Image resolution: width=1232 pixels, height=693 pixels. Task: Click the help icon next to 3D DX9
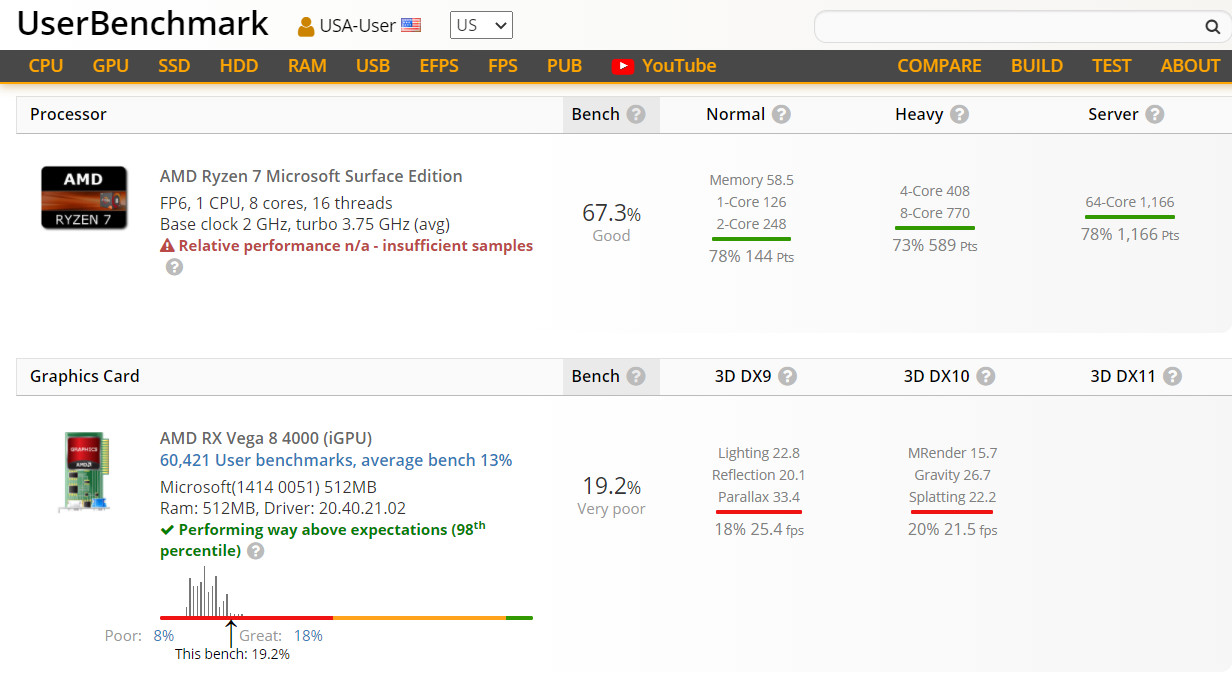coord(787,376)
